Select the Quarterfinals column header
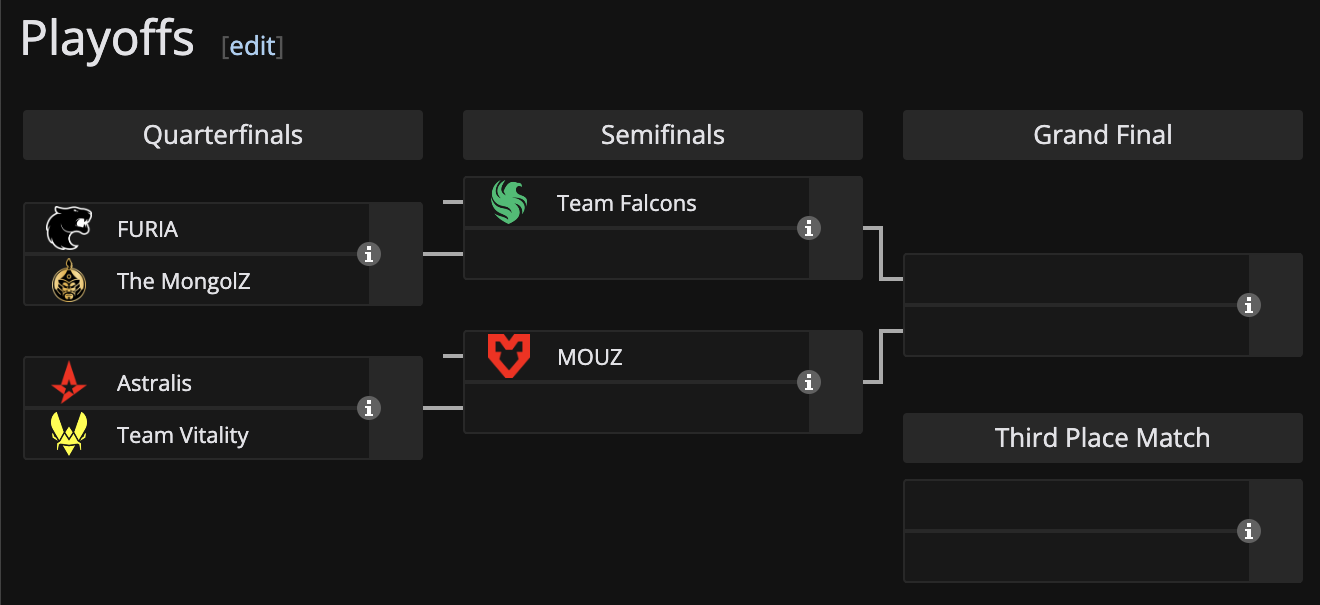 (223, 135)
